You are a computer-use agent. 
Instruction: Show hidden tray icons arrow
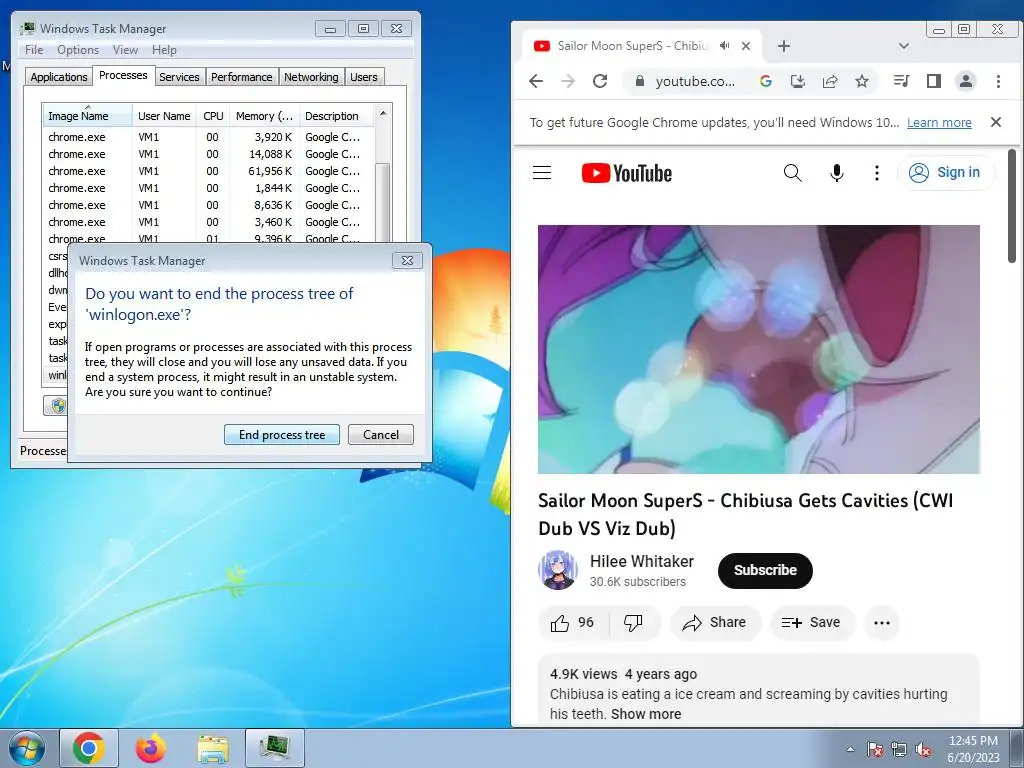point(850,749)
